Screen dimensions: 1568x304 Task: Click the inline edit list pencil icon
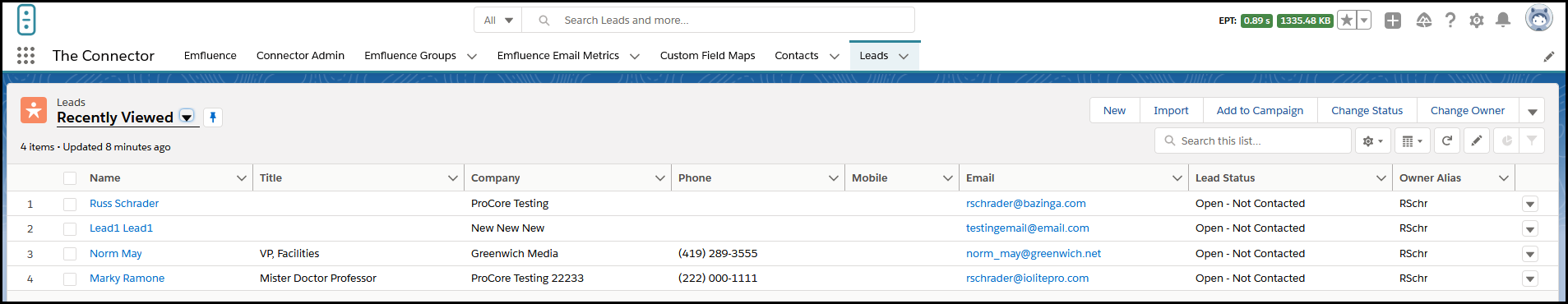(1477, 141)
